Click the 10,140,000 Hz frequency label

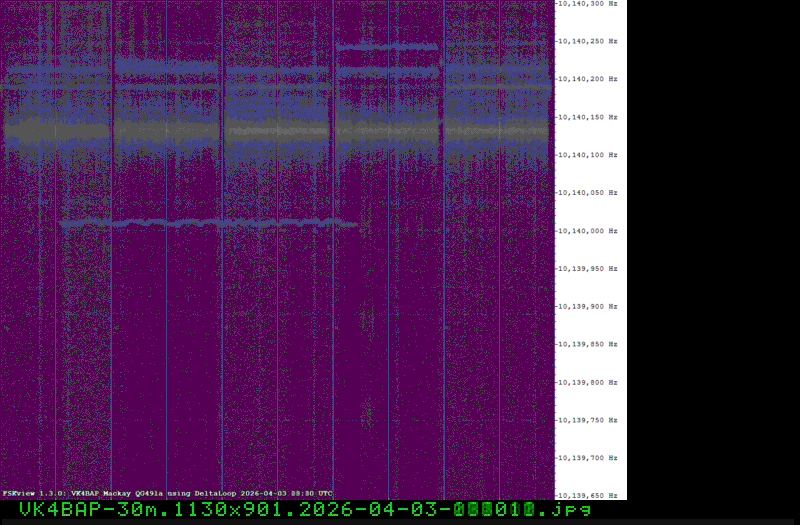(588, 231)
